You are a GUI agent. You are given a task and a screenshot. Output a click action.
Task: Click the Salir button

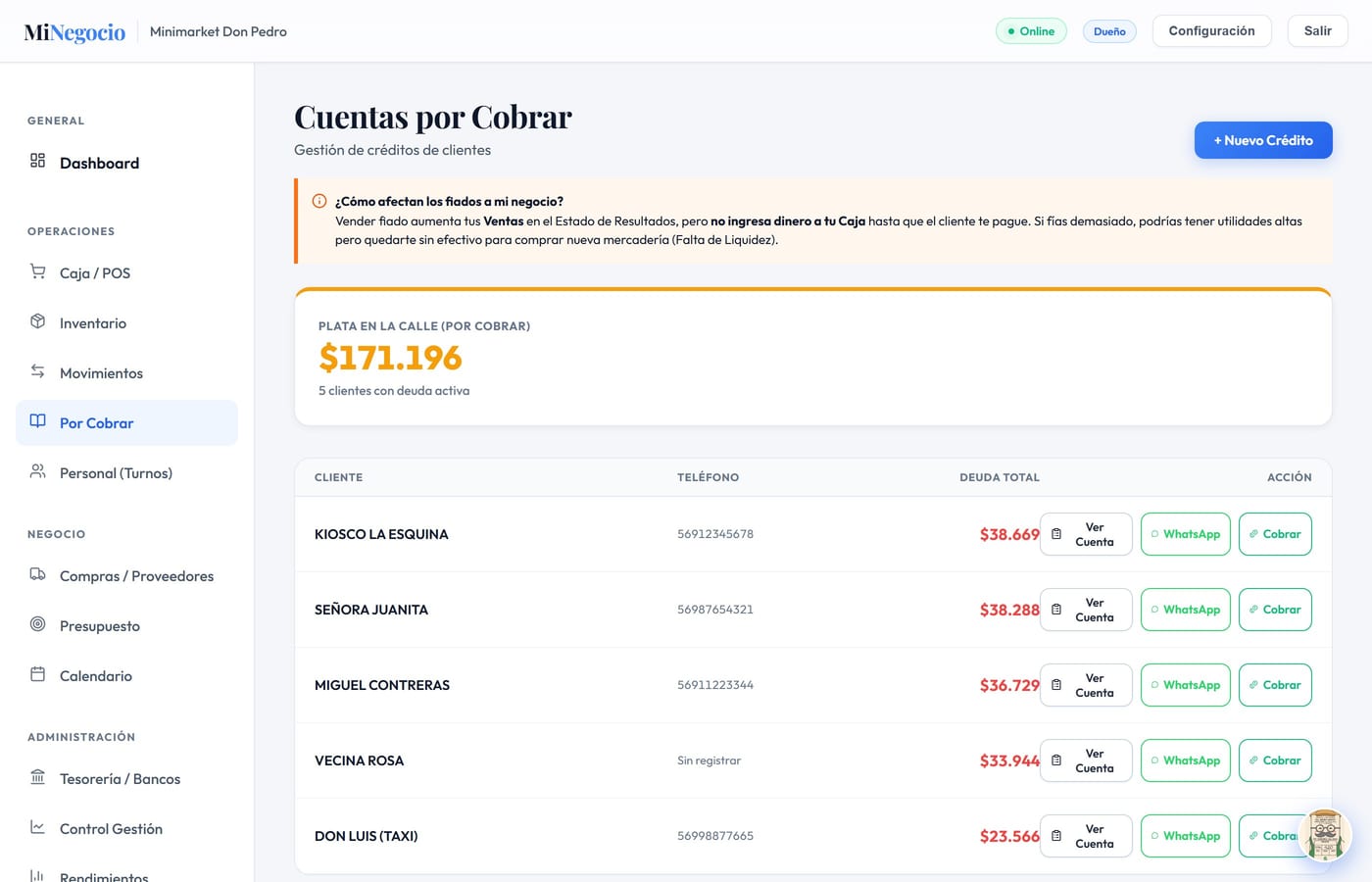click(1318, 31)
